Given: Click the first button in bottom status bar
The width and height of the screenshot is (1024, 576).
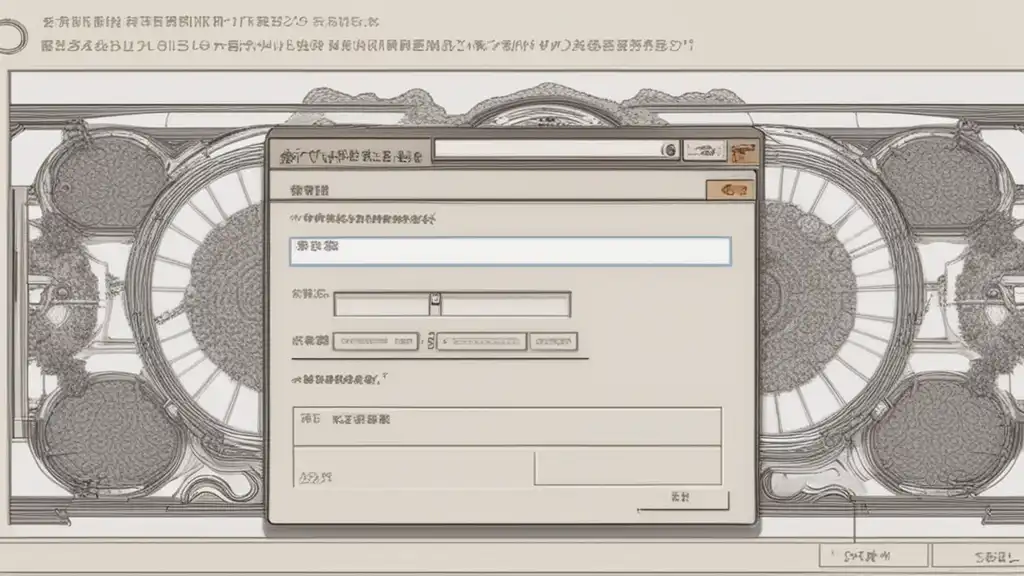Looking at the screenshot, I should (x=873, y=556).
